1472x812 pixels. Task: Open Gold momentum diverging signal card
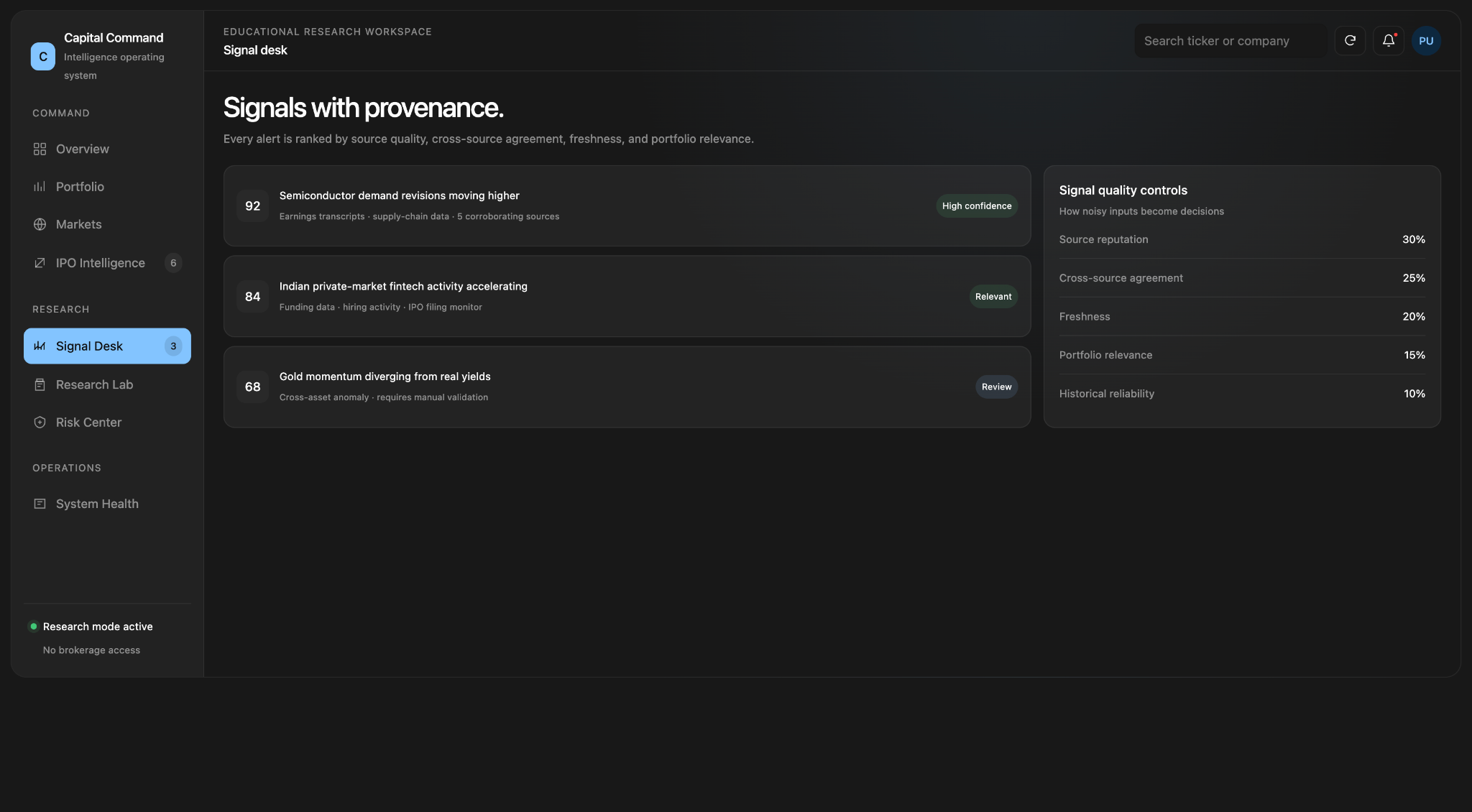point(627,387)
